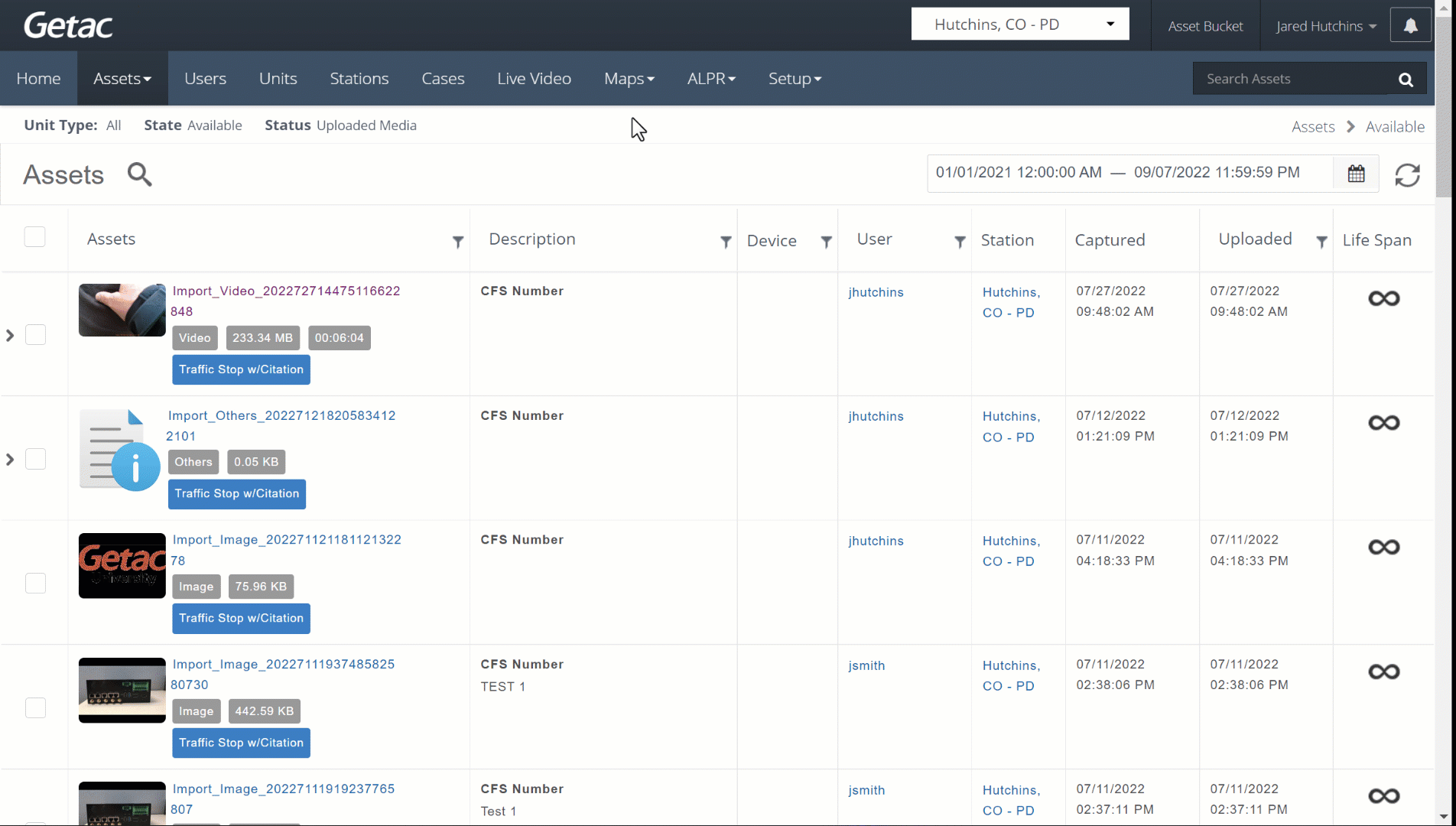Click the page vertical scrollbar

(1444, 107)
